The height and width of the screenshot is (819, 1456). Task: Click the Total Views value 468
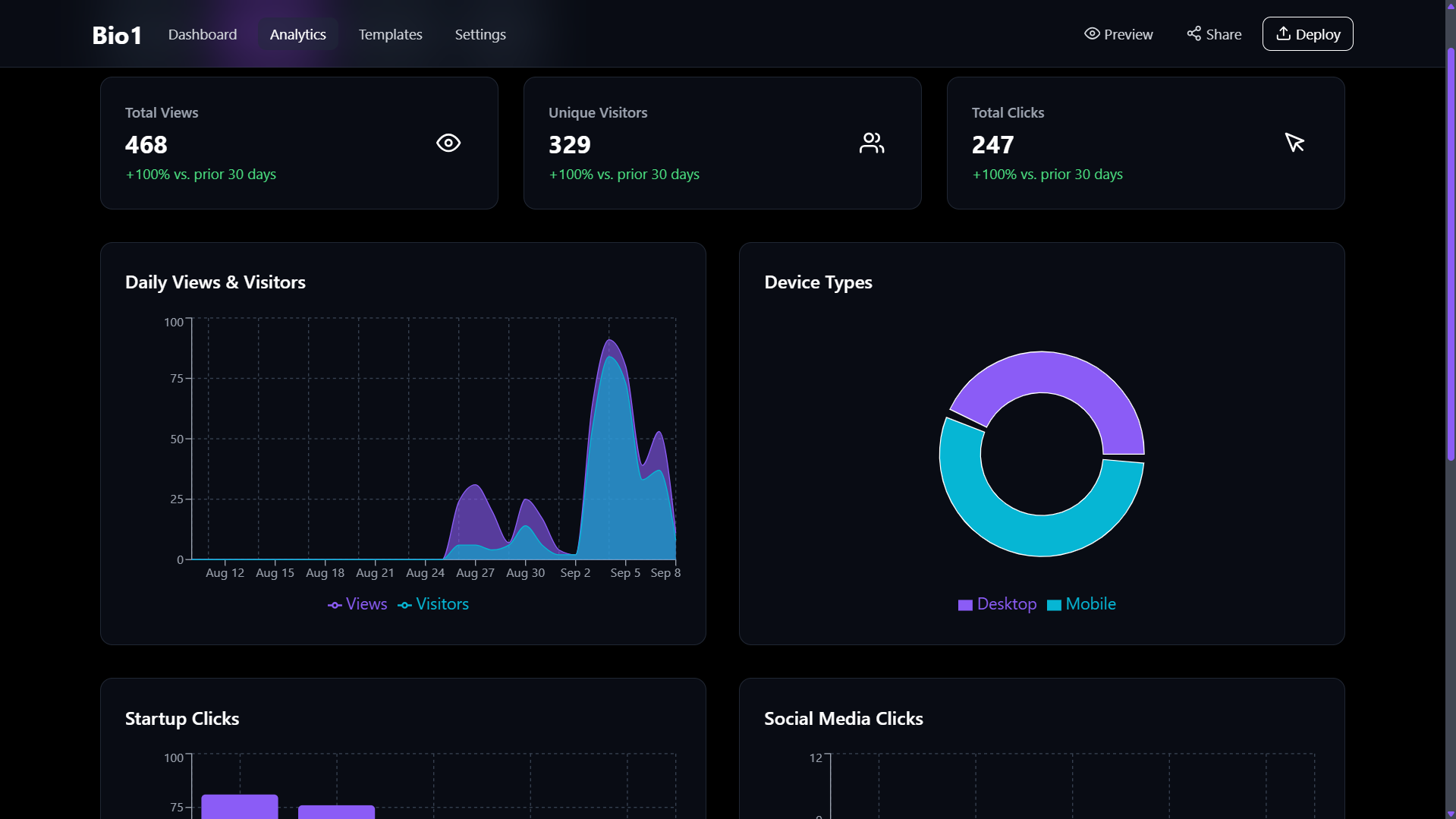146,144
